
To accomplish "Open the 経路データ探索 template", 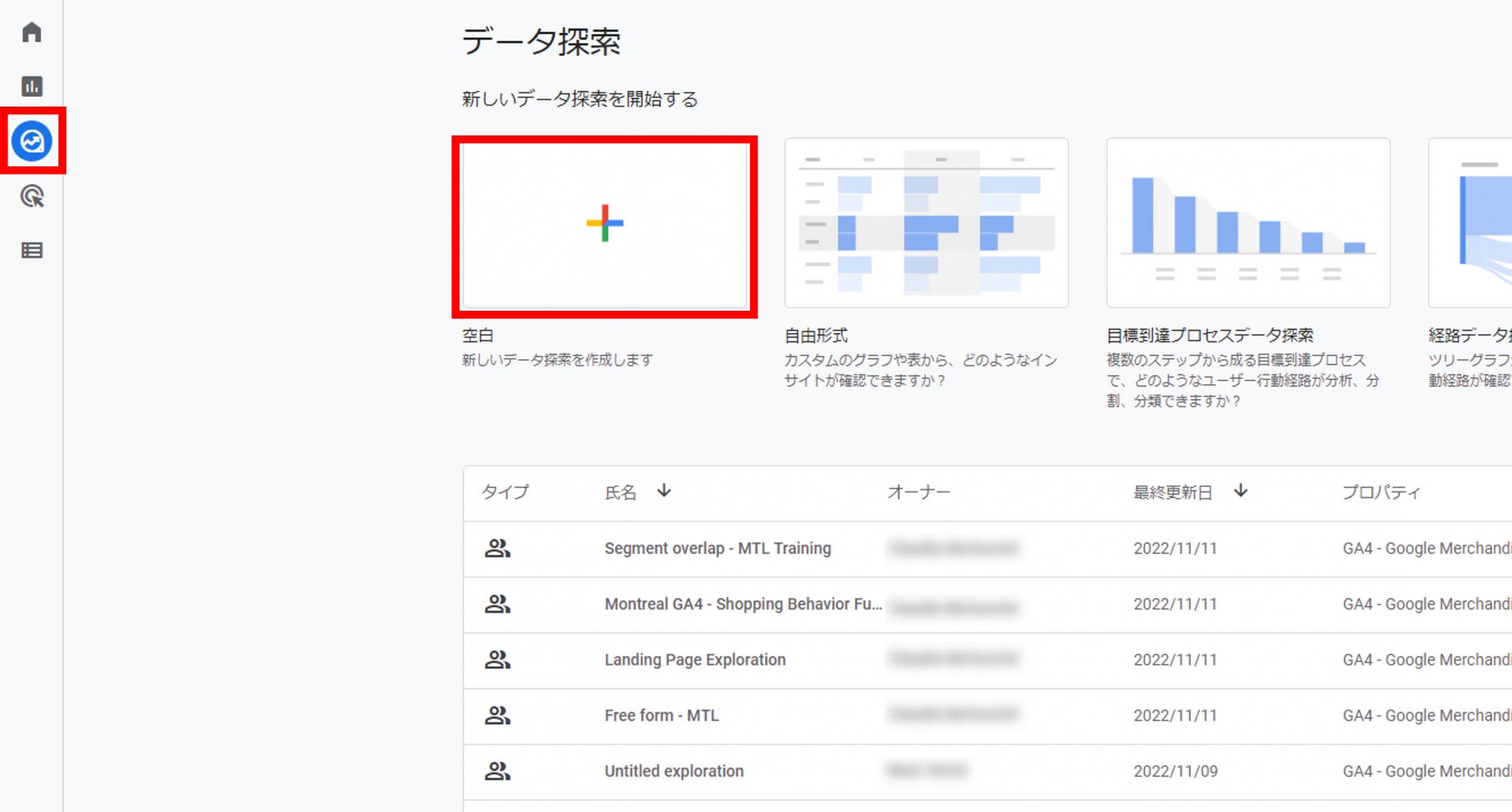I will pyautogui.click(x=1474, y=224).
